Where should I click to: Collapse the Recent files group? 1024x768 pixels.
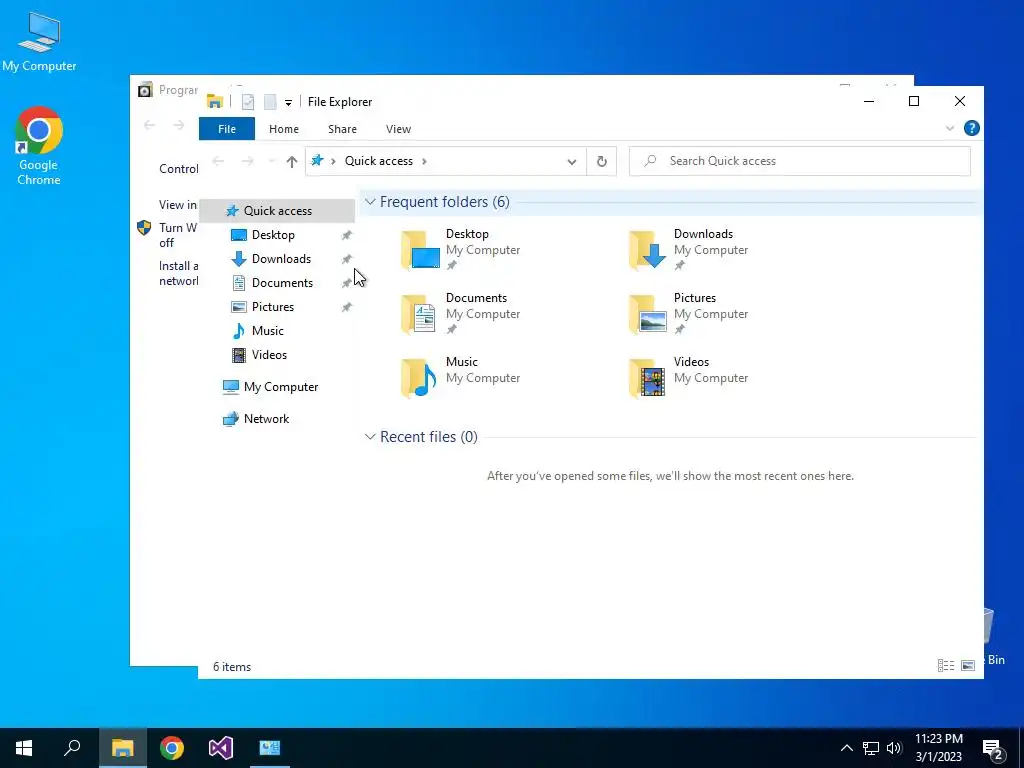coord(370,437)
